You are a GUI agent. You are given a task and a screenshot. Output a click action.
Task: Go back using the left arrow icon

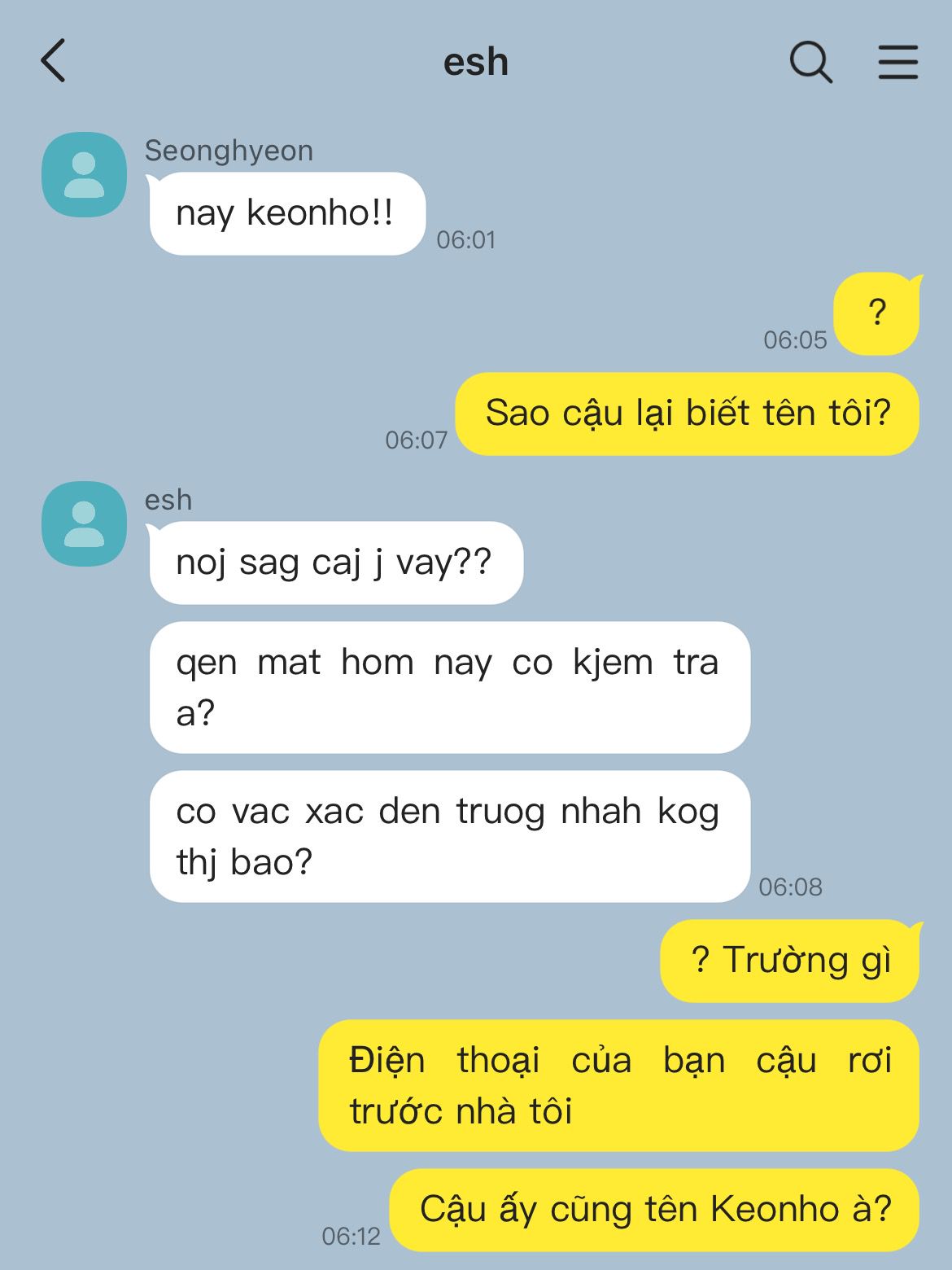tap(53, 61)
